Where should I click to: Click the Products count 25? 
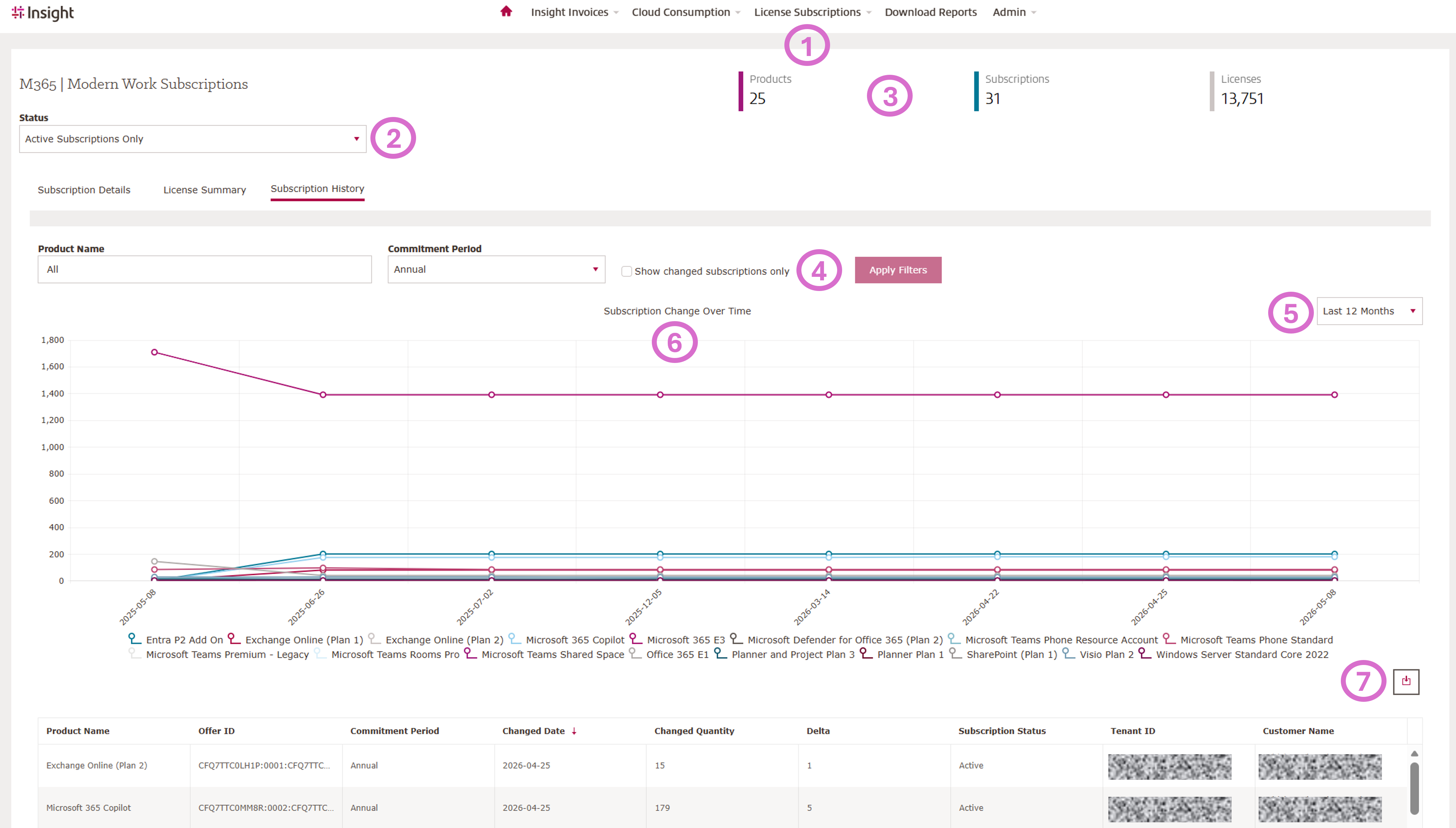[757, 99]
